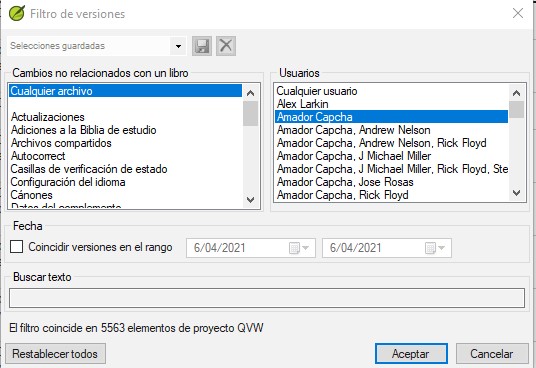
Task: Select Amador Capcha, Jose Rosas entry
Action: click(391, 182)
